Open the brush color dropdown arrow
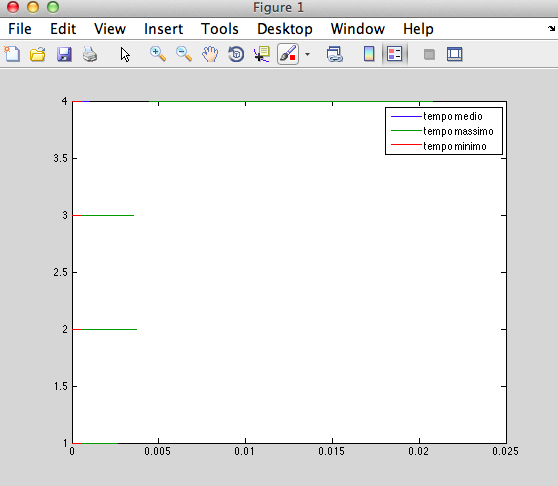This screenshot has height=486, width=558. tap(307, 54)
